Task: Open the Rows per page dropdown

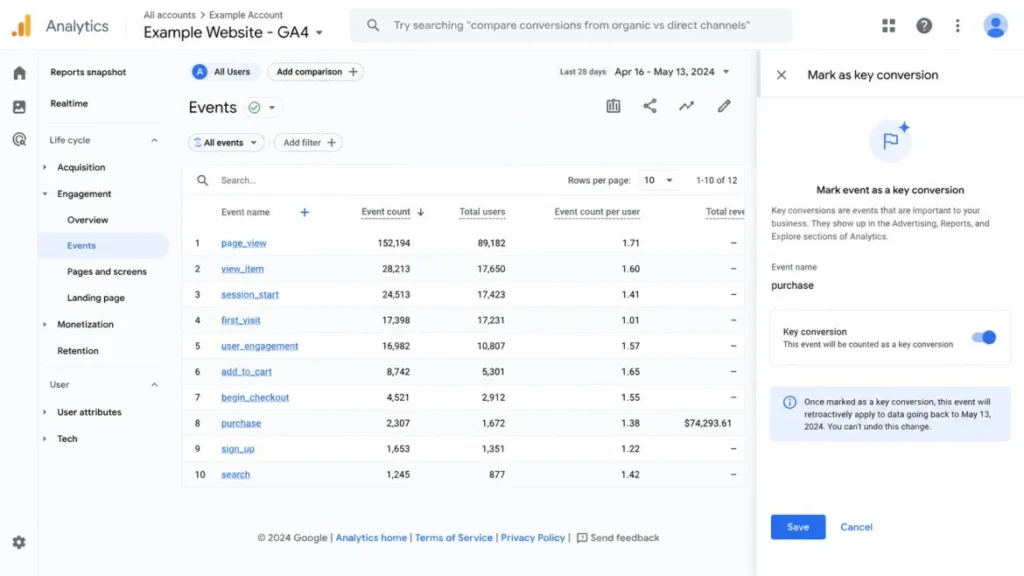Action: pos(658,180)
